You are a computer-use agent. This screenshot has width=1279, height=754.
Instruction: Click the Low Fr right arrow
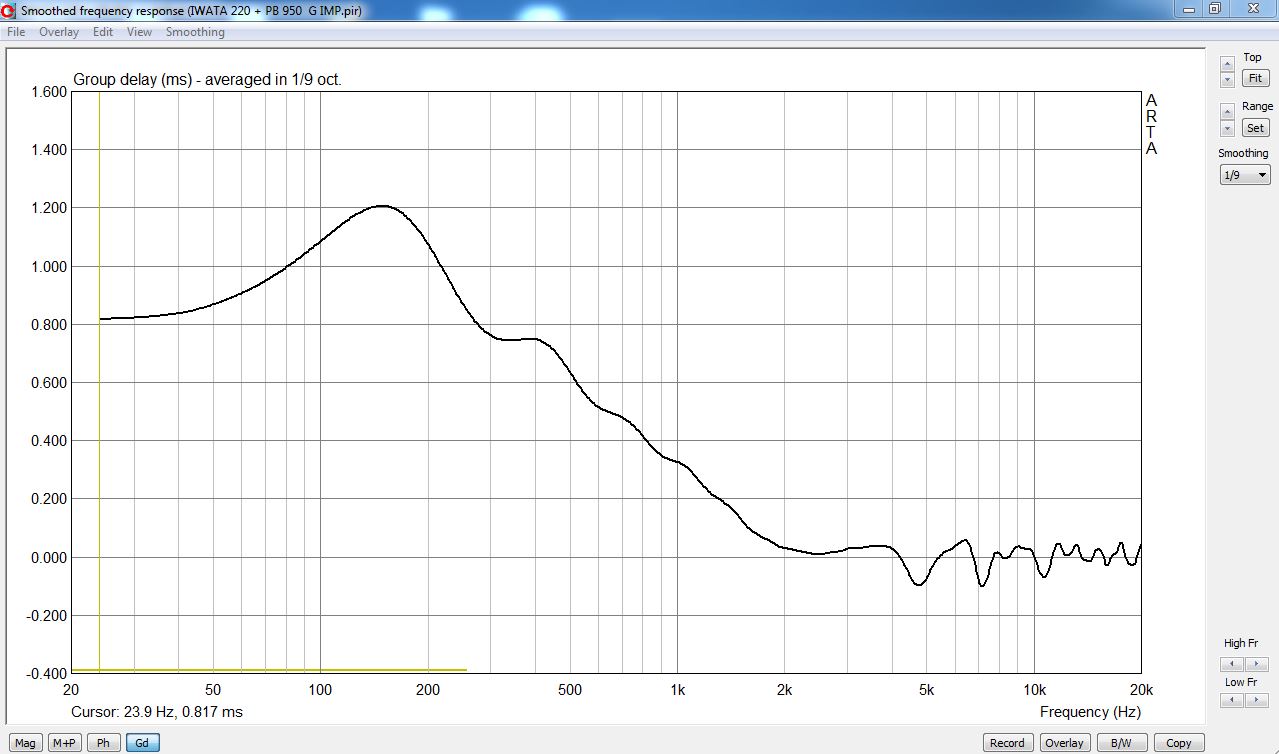(x=1256, y=701)
